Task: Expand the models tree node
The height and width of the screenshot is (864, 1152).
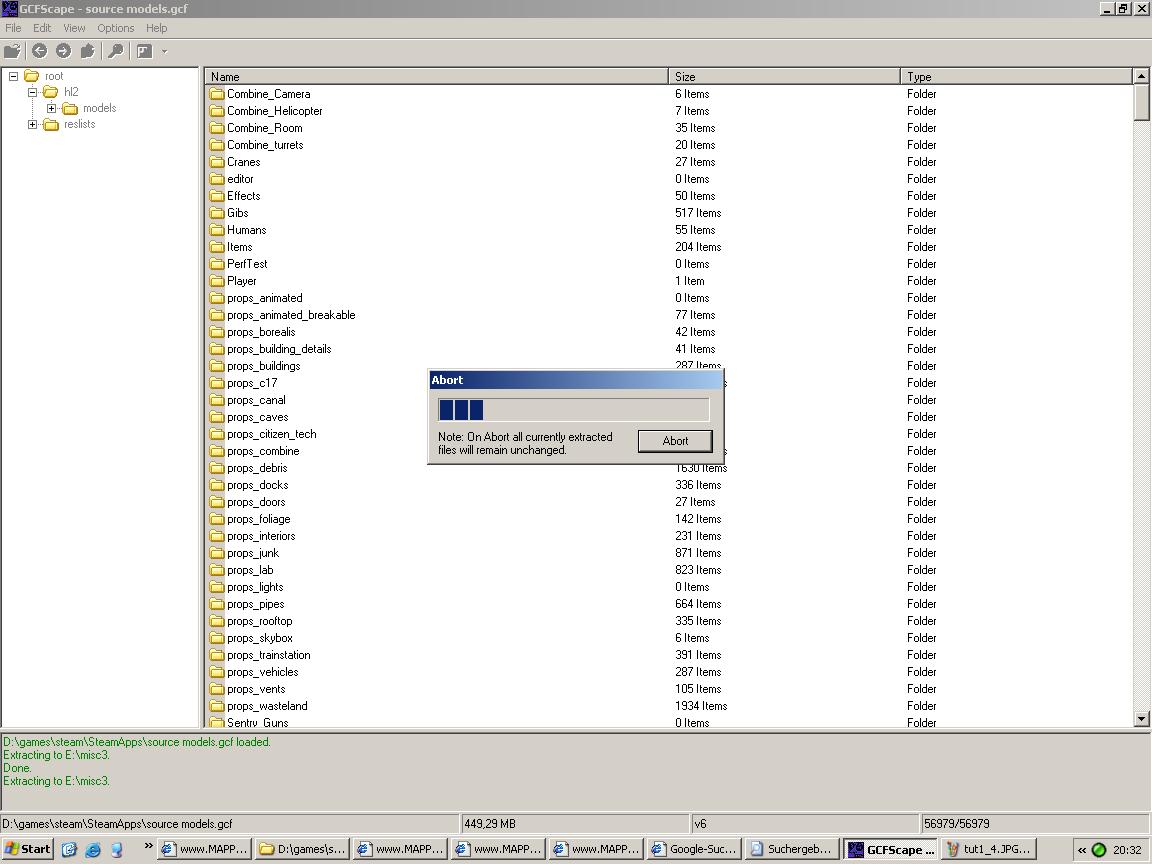Action: 51,108
